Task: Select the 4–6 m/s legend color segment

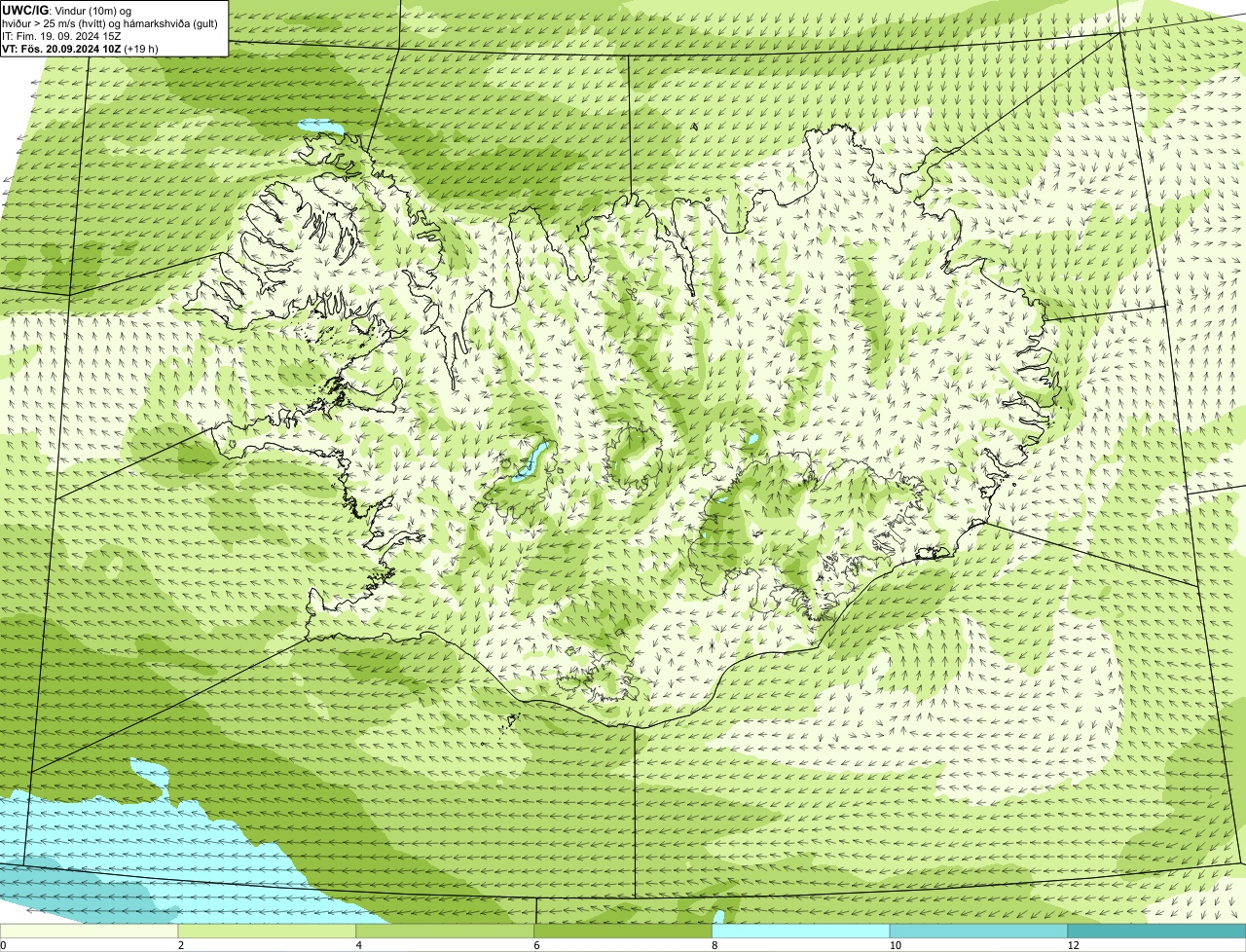Action: pos(446,932)
